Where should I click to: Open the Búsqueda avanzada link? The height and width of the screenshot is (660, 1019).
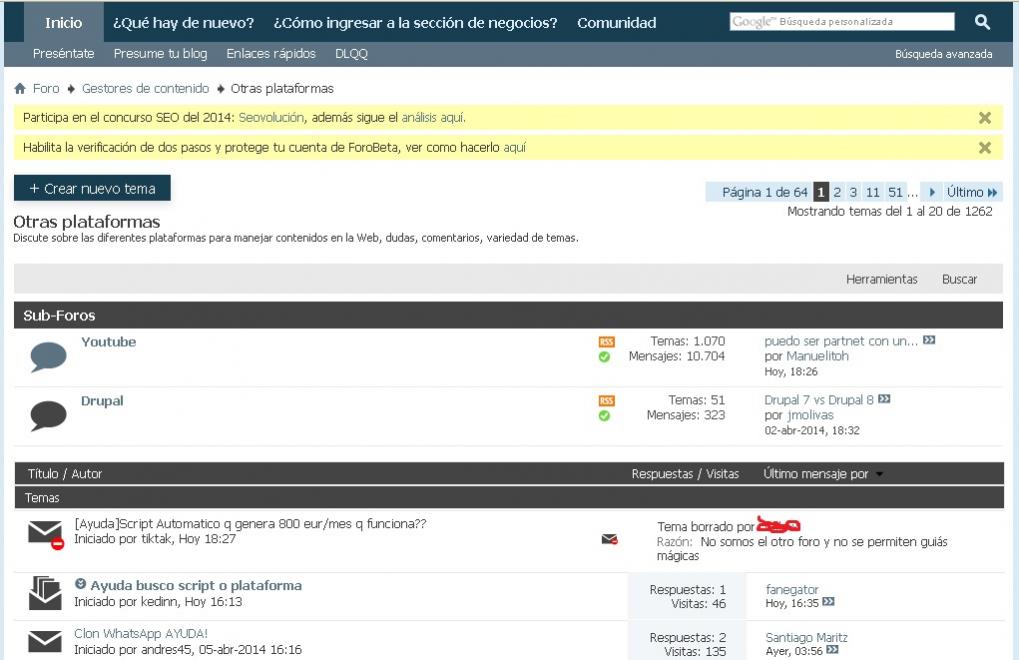943,54
